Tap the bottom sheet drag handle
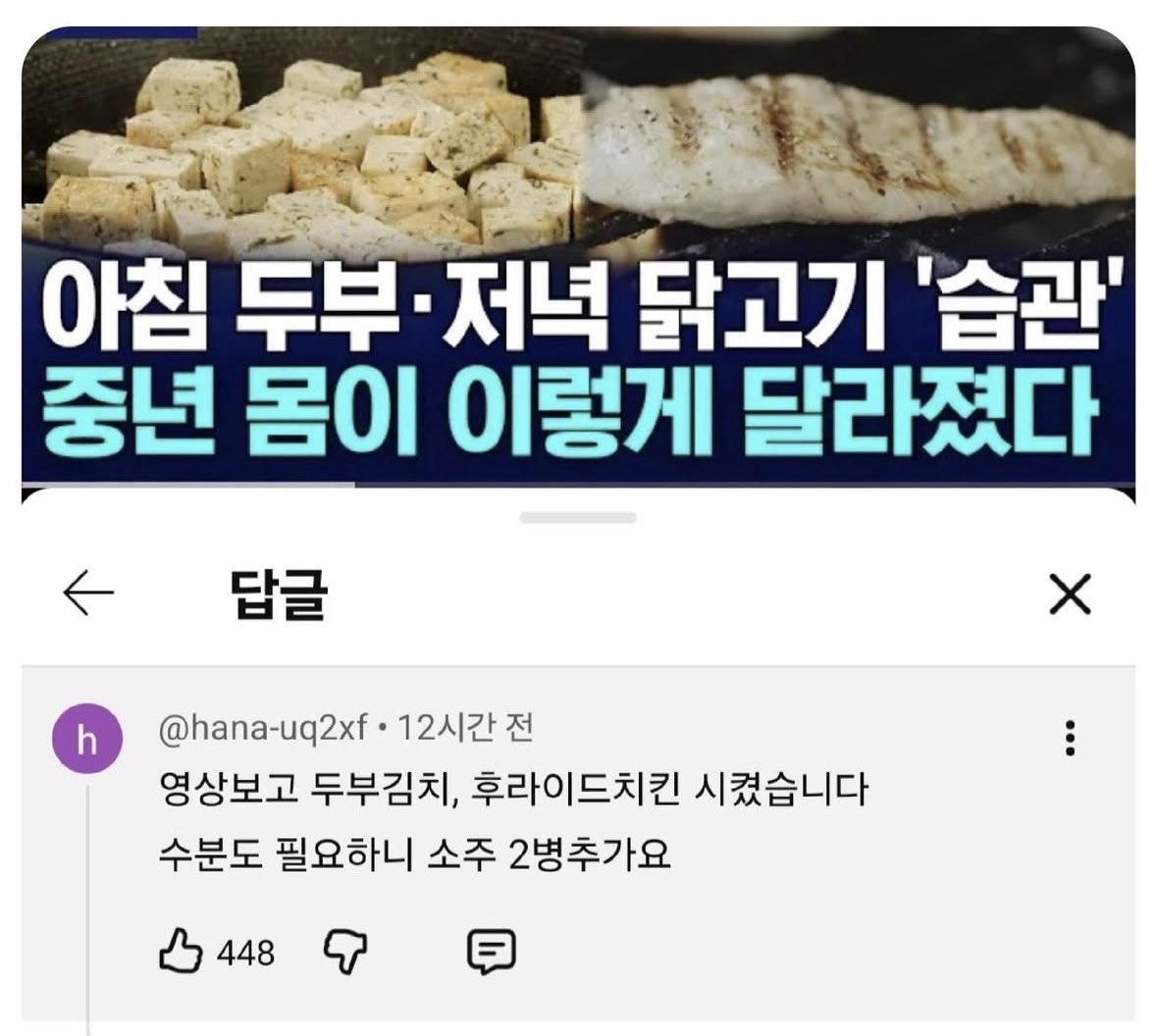Image resolution: width=1157 pixels, height=1036 pixels. [578, 518]
